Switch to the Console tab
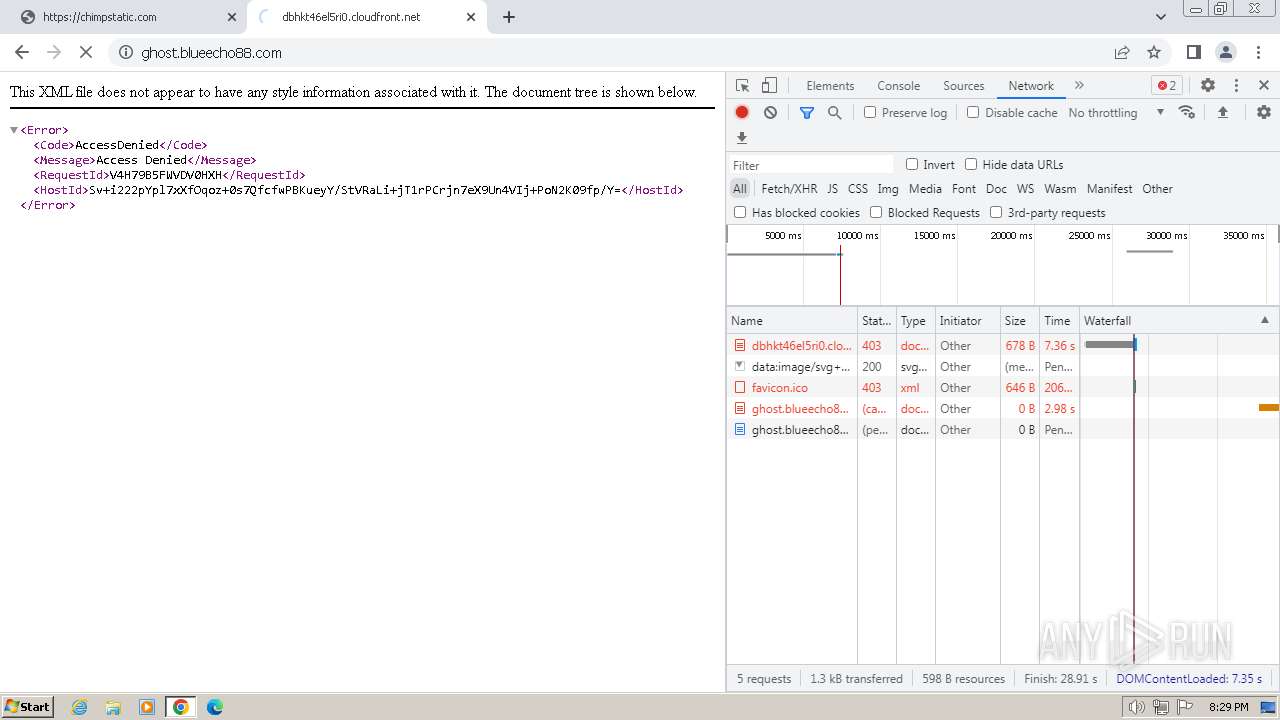1280x720 pixels. point(898,86)
